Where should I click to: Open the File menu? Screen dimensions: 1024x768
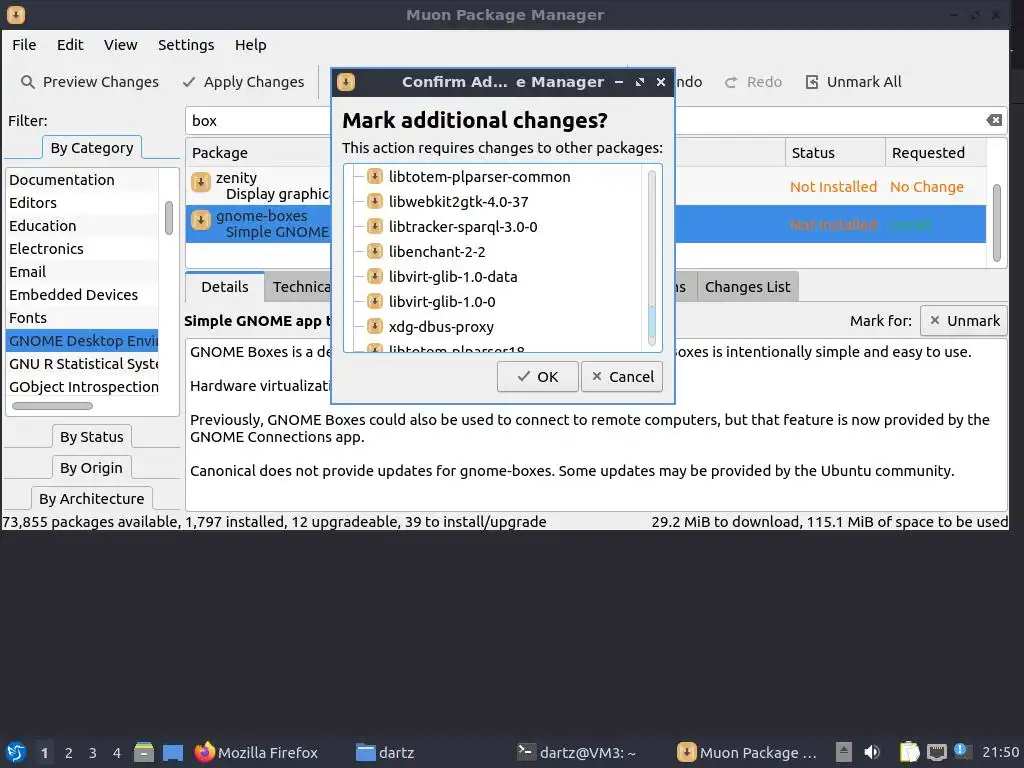pyautogui.click(x=24, y=44)
